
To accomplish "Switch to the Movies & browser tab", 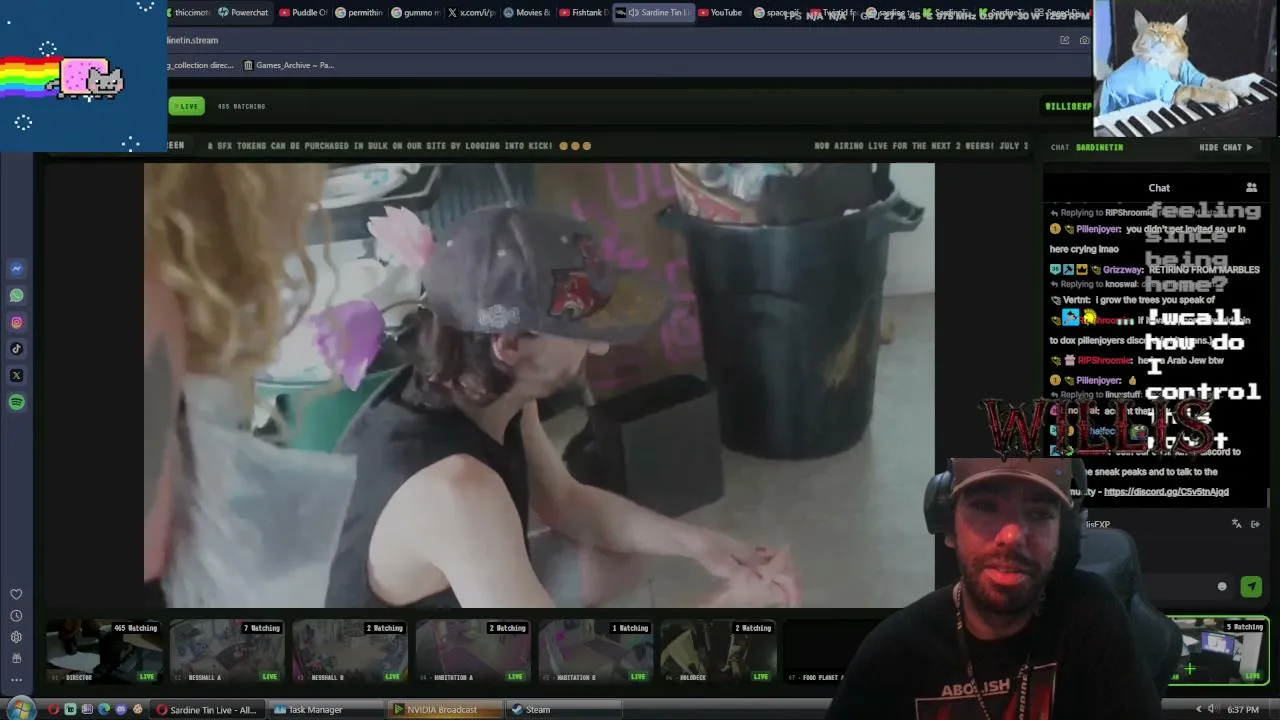I will pos(527,13).
